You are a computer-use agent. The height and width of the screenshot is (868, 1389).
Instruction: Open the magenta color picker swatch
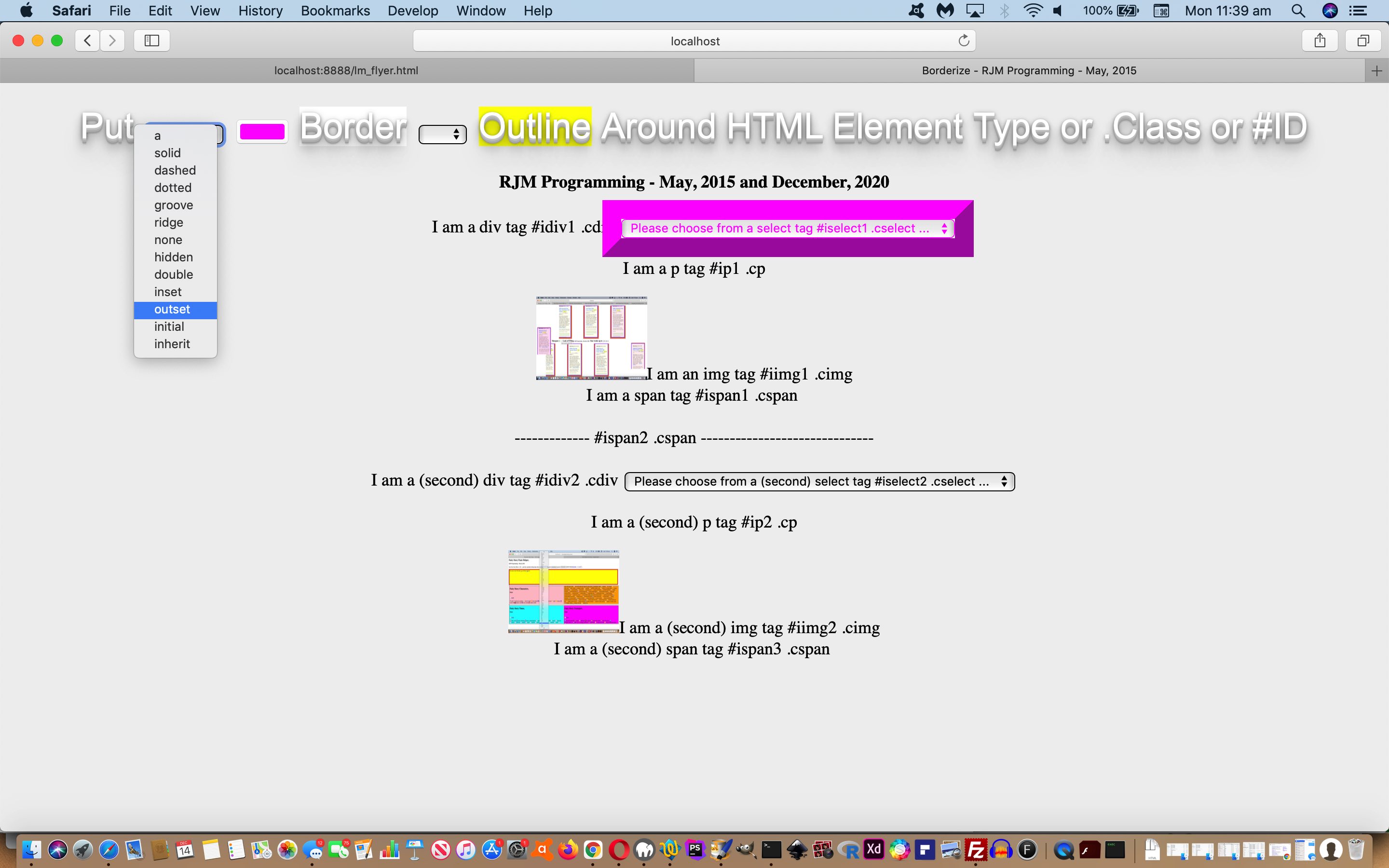[x=262, y=132]
